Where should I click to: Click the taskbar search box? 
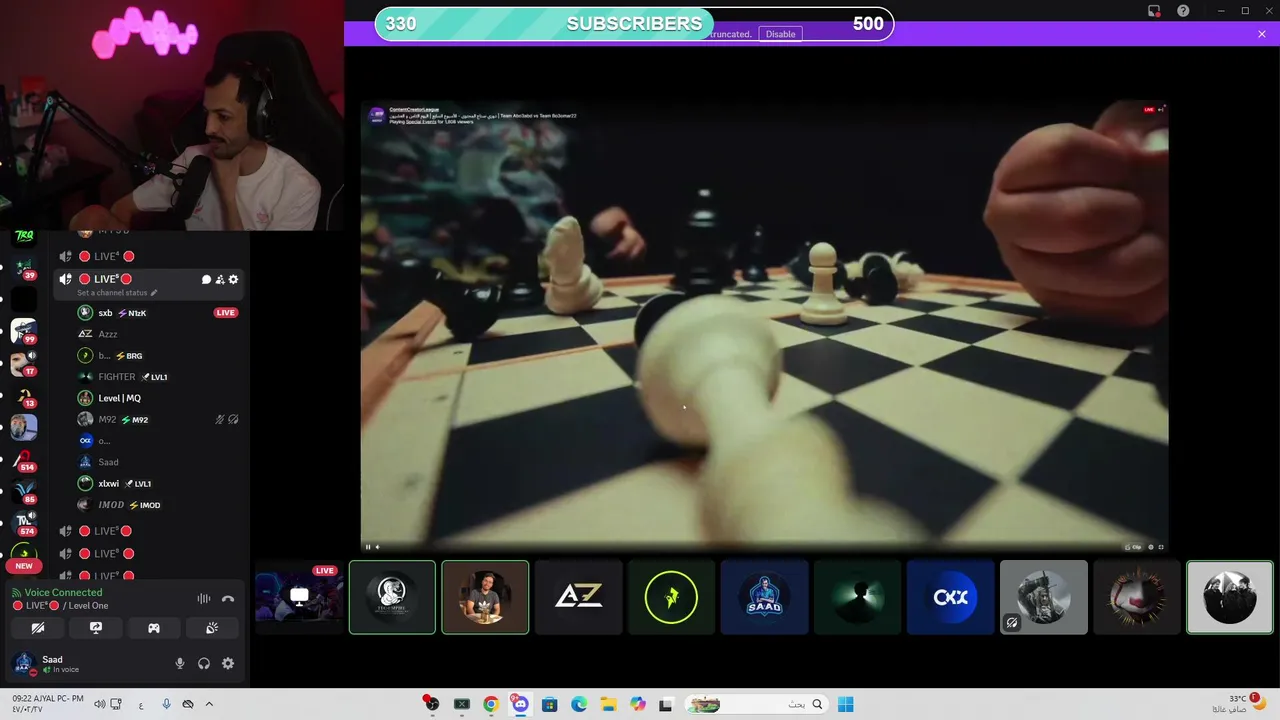755,704
